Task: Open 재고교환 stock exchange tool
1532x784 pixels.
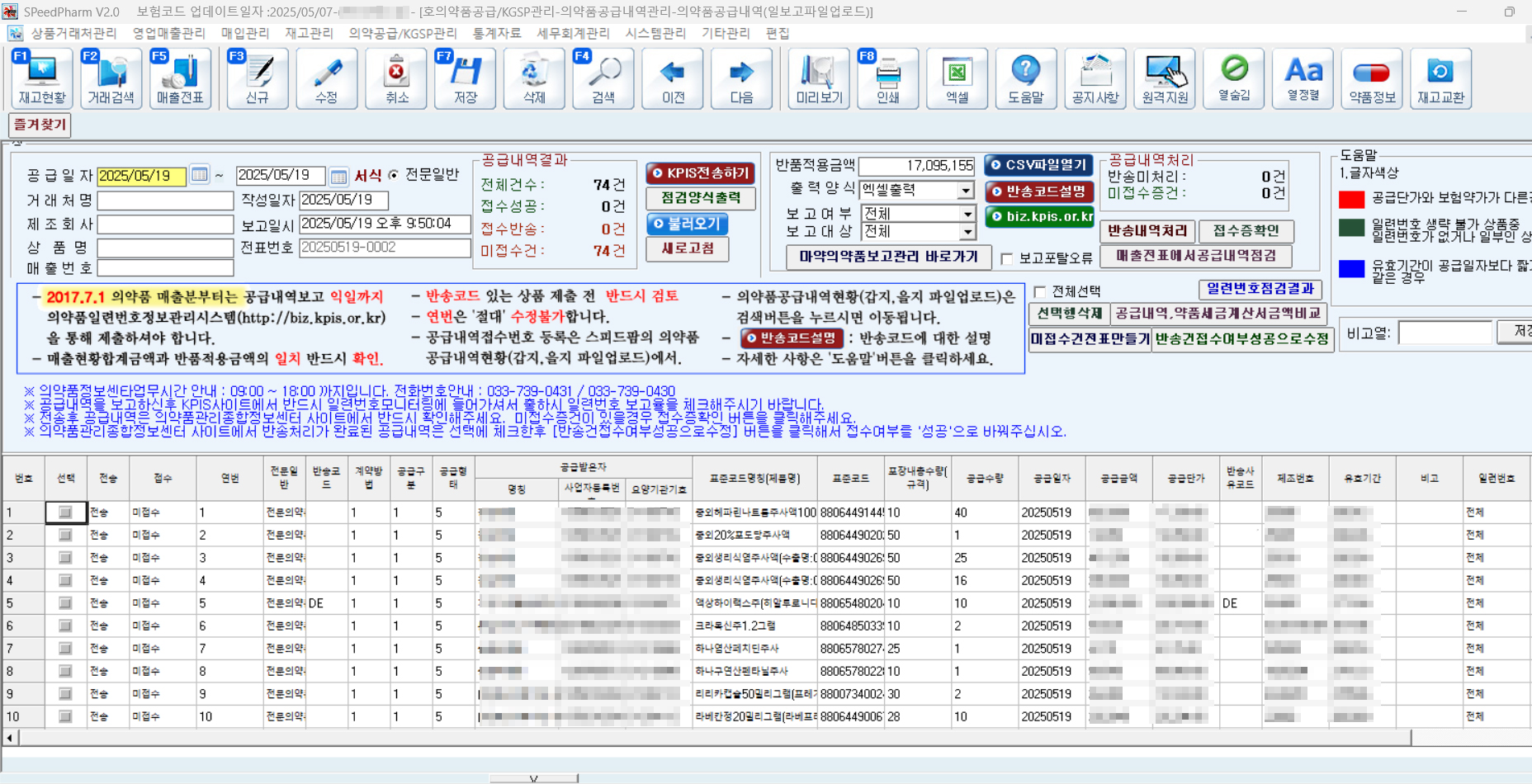Action: pos(1441,78)
